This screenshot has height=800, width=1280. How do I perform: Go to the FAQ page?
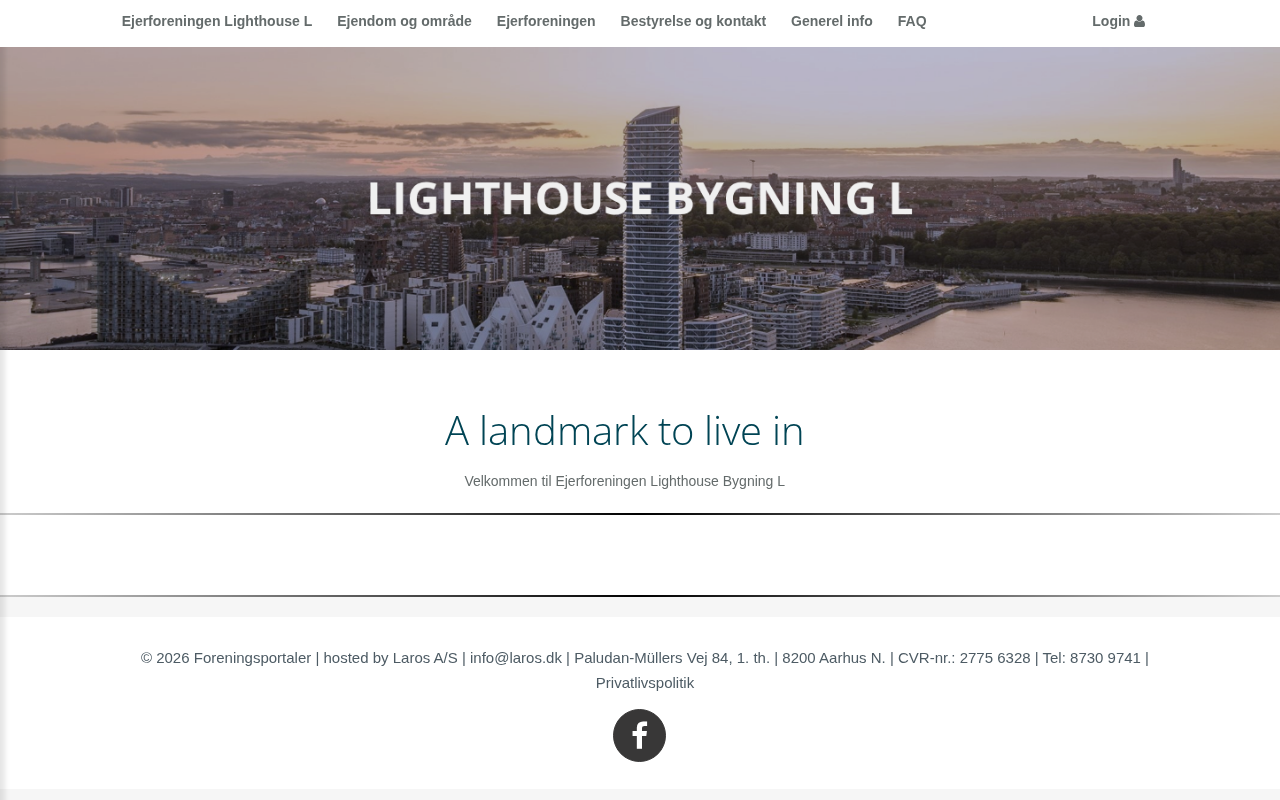pos(912,21)
